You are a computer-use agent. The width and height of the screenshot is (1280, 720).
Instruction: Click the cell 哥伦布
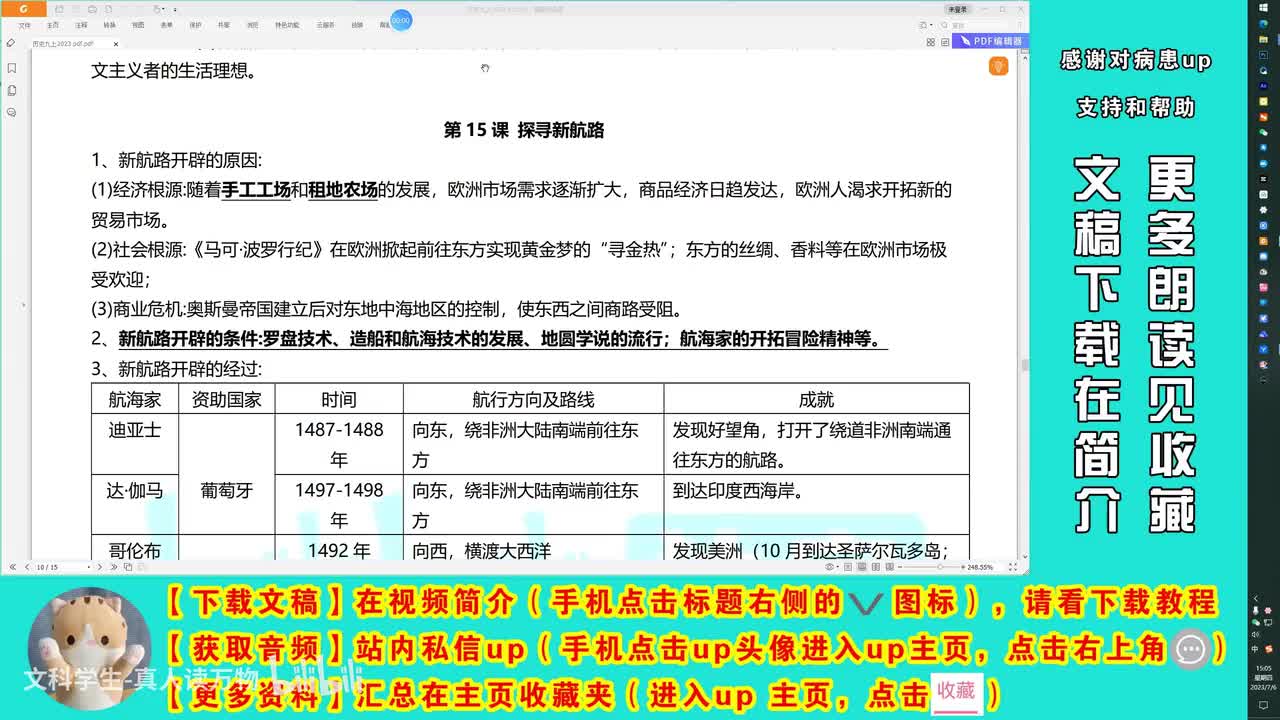pyautogui.click(x=135, y=550)
